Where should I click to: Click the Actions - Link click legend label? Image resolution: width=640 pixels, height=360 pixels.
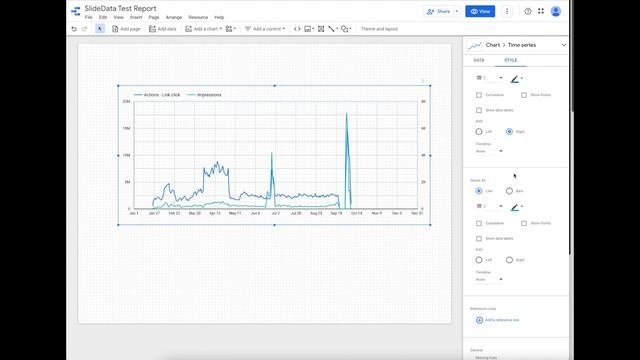[x=162, y=95]
